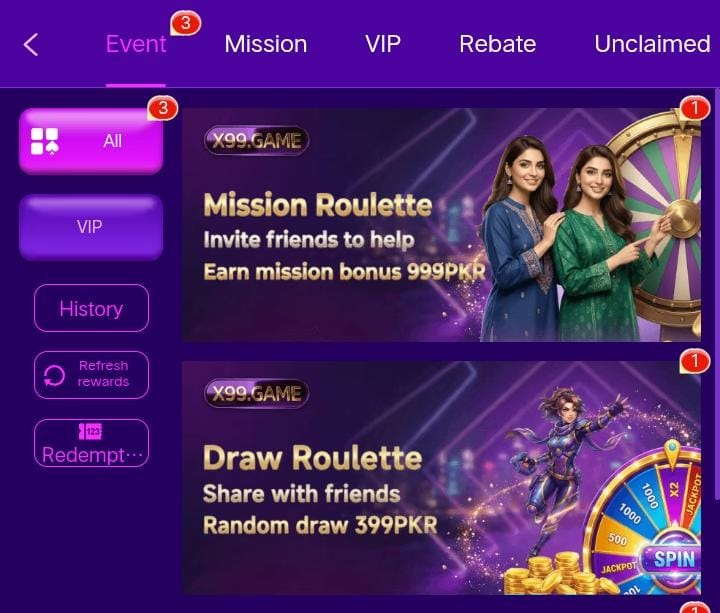Tap the back arrow icon

pos(31,45)
